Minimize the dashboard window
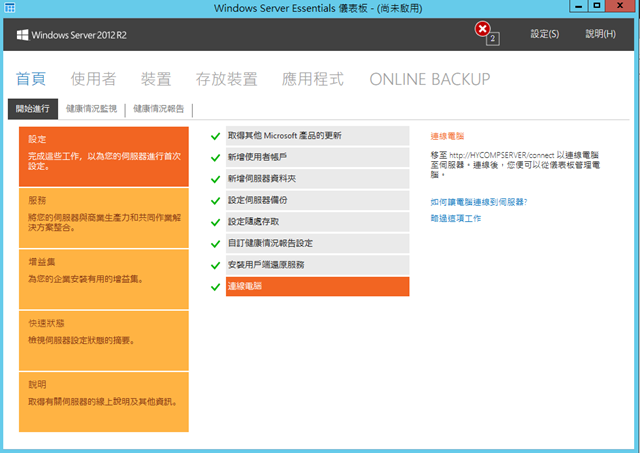Image resolution: width=640 pixels, height=453 pixels. click(x=579, y=6)
